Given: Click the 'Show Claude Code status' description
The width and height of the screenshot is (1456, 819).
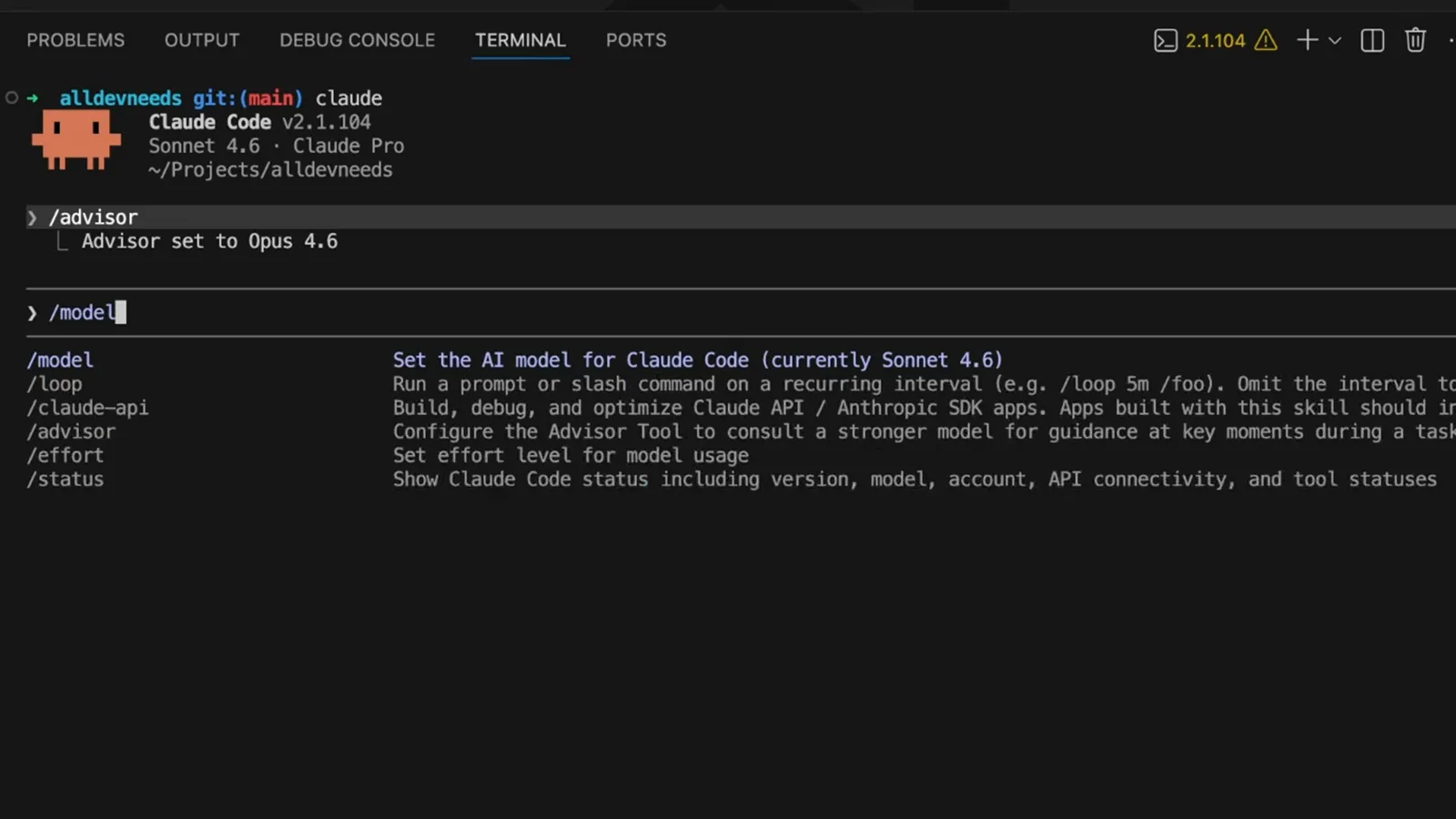Looking at the screenshot, I should (x=915, y=479).
